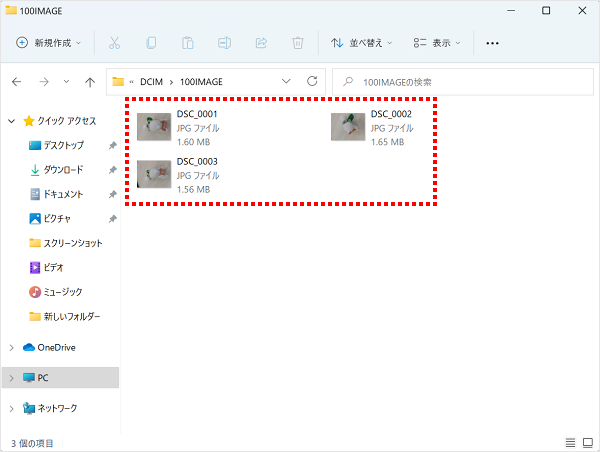Image resolution: width=600 pixels, height=452 pixels.
Task: Expand the OneDrive tree node
Action: (x=11, y=347)
